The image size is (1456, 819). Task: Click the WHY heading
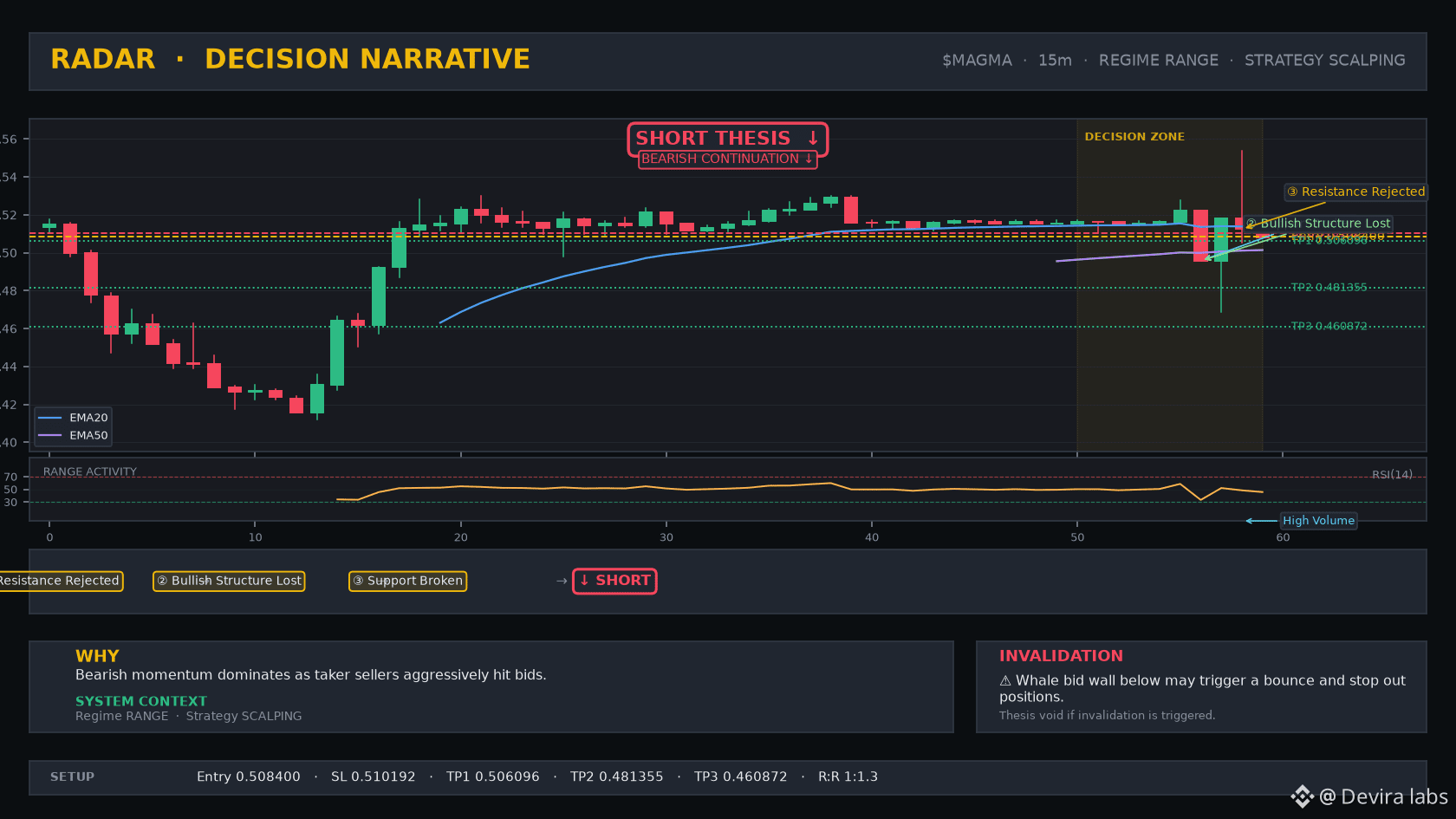tap(97, 656)
